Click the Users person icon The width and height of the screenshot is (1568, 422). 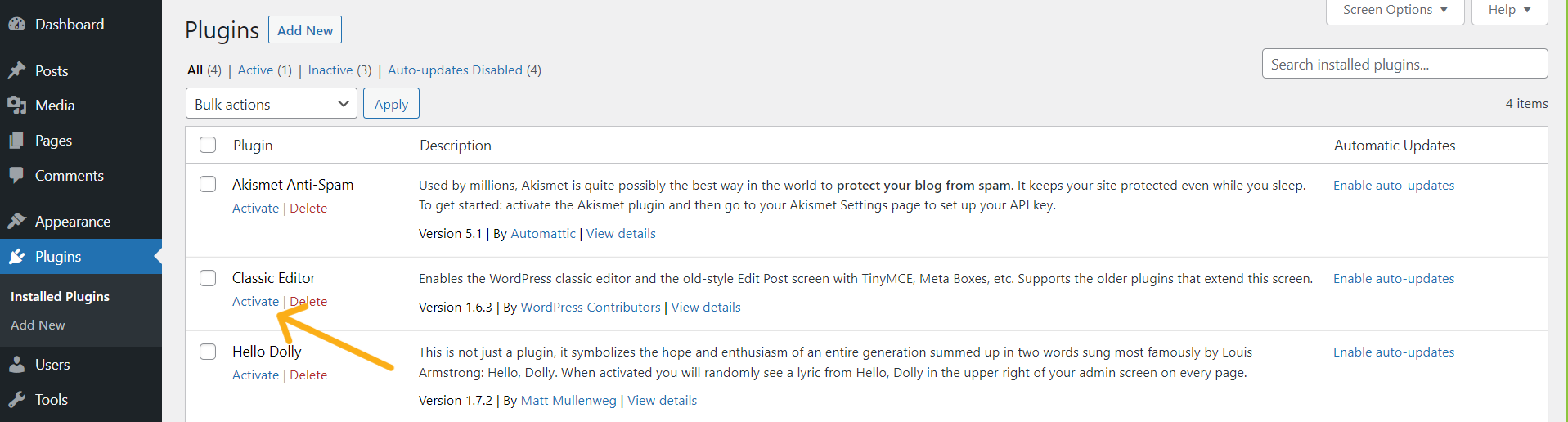pyautogui.click(x=16, y=365)
